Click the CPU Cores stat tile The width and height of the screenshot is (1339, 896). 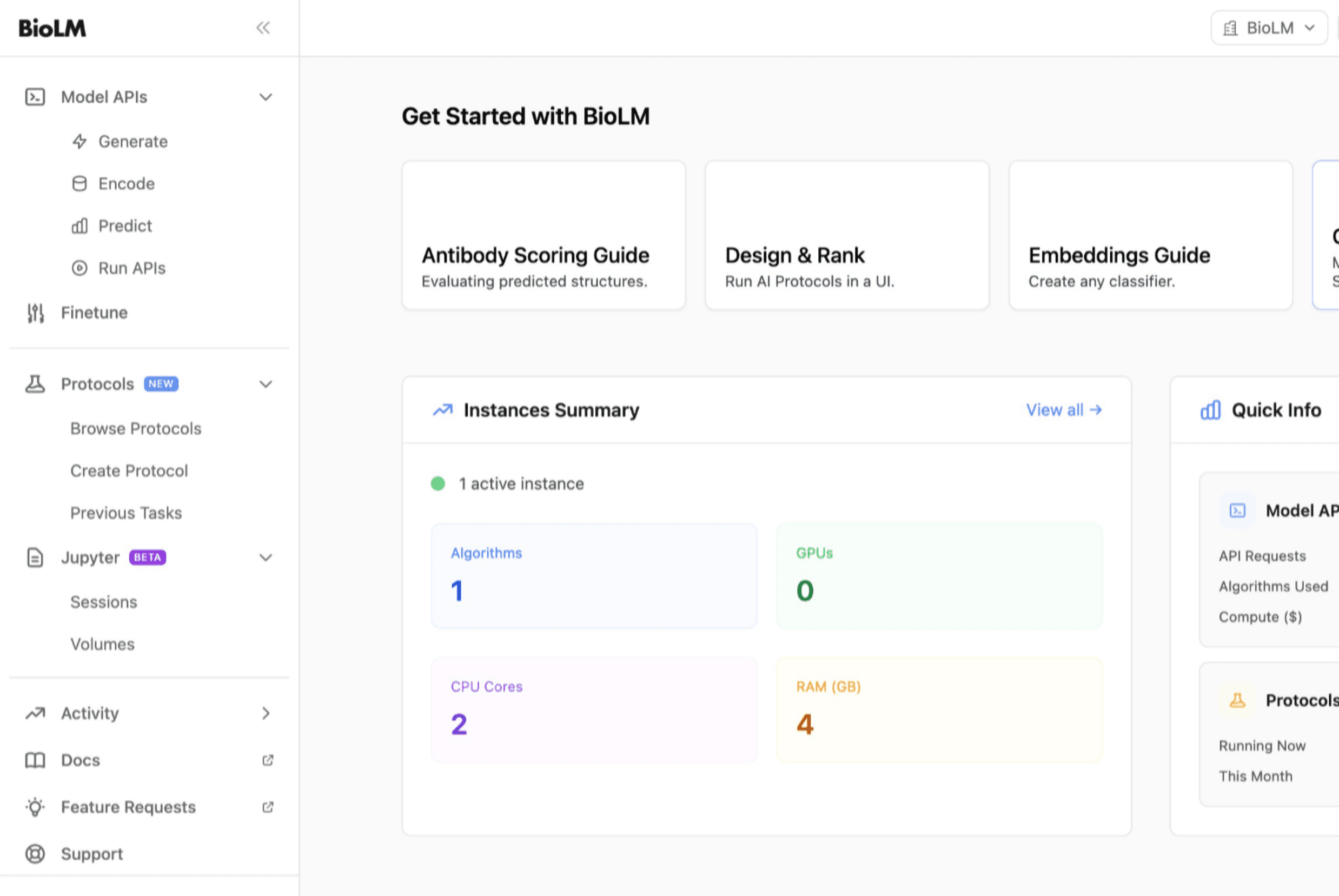[594, 709]
